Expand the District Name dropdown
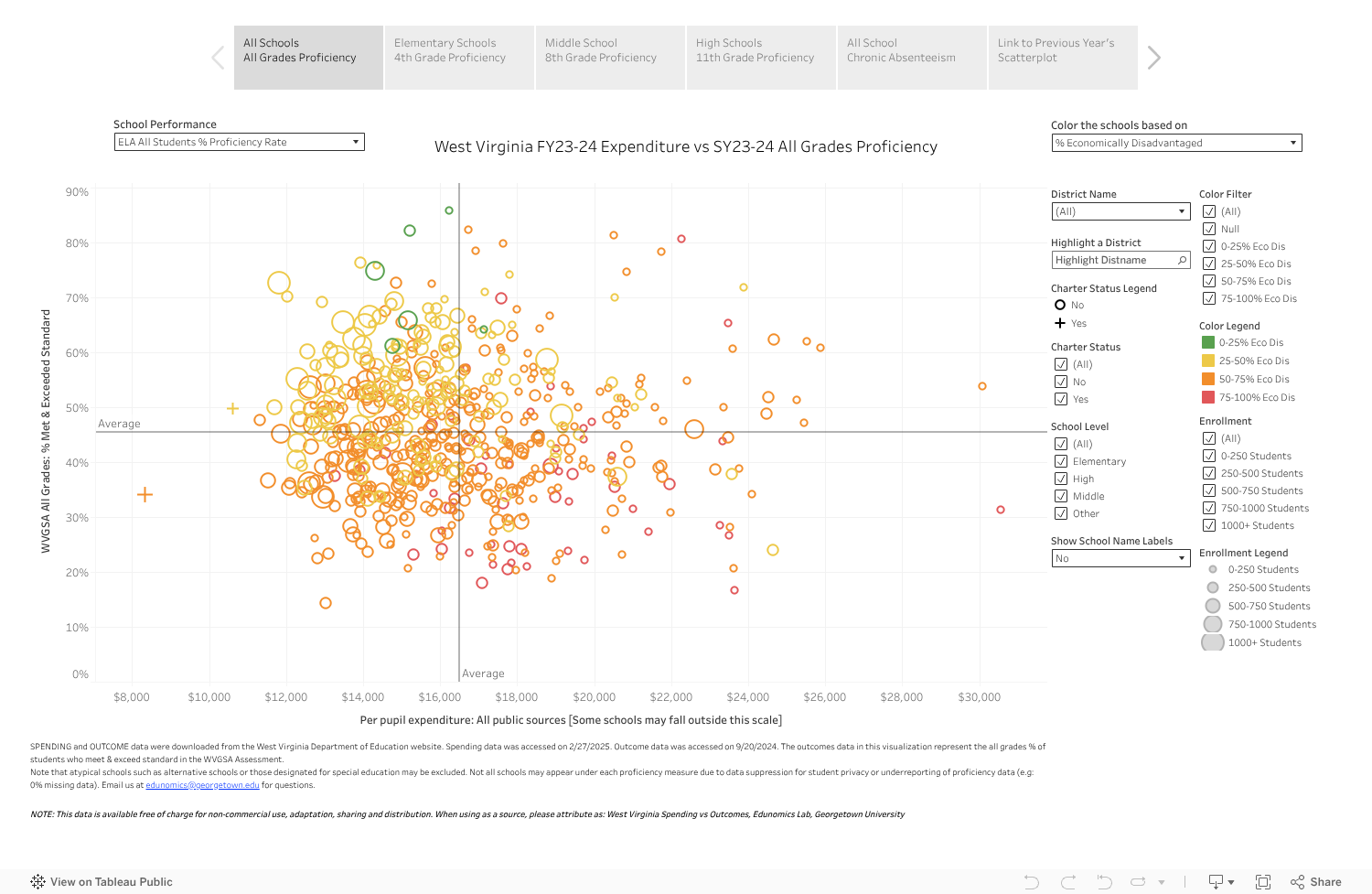Screen dimensions: 1372x894 coord(1120,211)
